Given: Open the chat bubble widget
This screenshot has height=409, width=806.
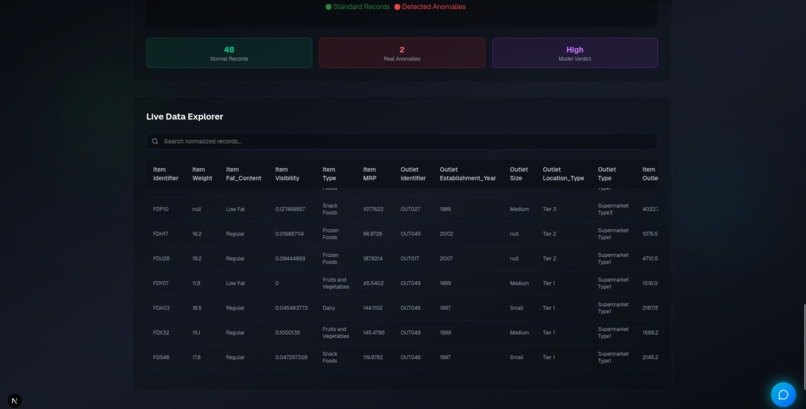Looking at the screenshot, I should pyautogui.click(x=783, y=394).
